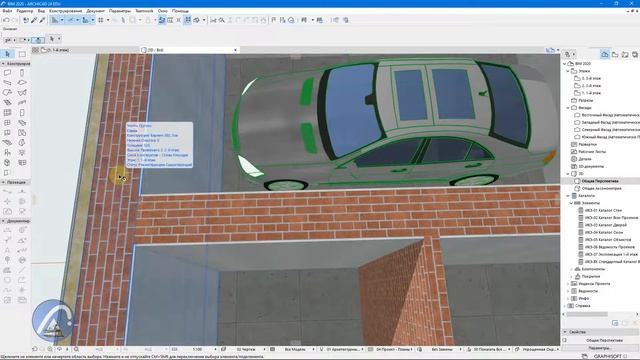640x360 pixels.
Task: Select the Stair tool
Action: tap(7, 102)
